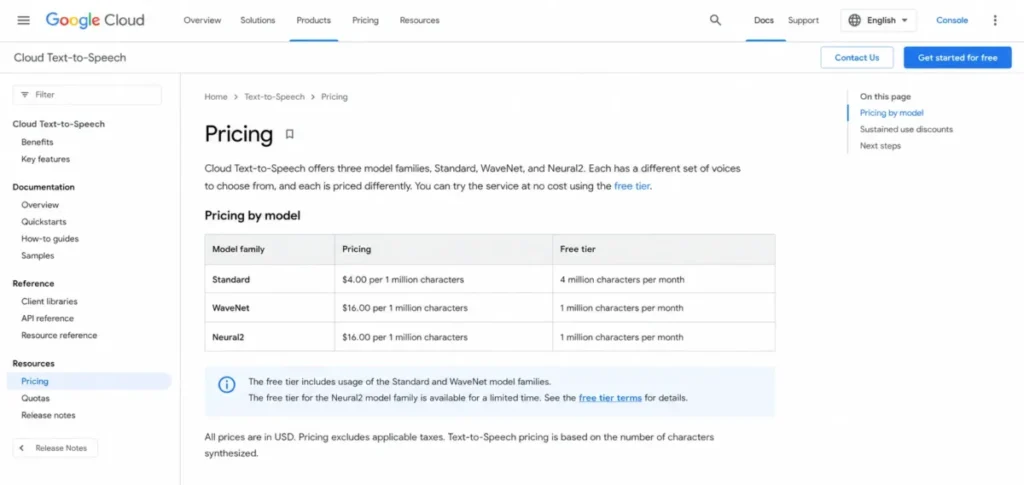This screenshot has height=485, width=1024.
Task: Open Samples in the sidebar
Action: [x=37, y=255]
